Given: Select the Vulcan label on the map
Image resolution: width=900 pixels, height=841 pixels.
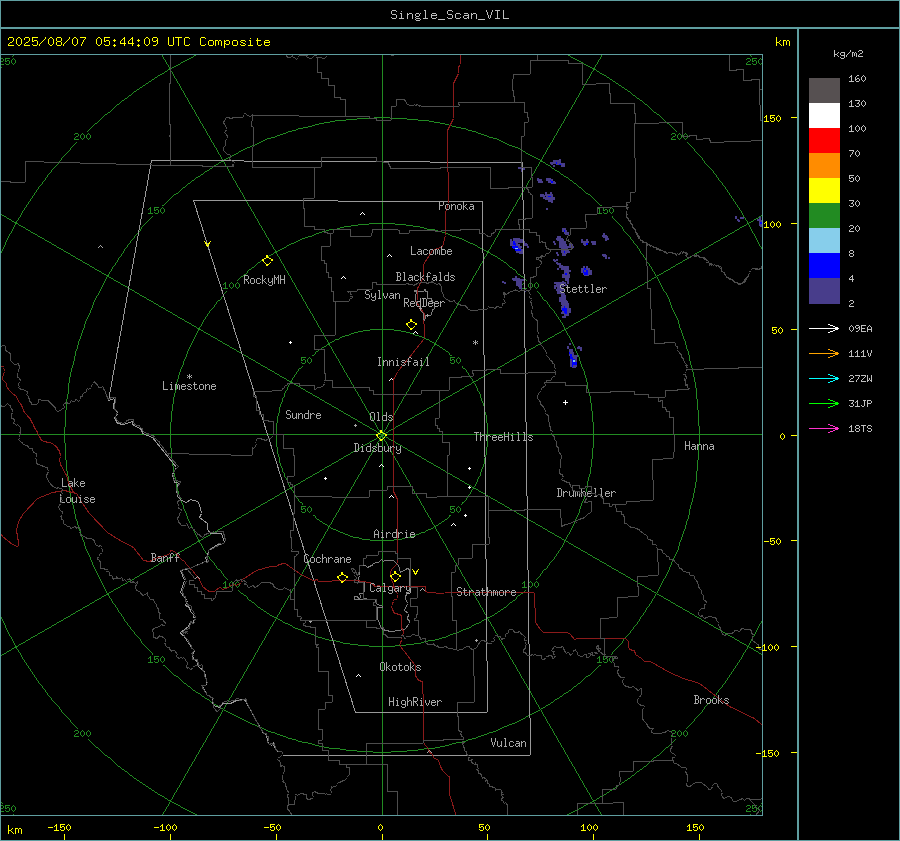Looking at the screenshot, I should point(508,743).
